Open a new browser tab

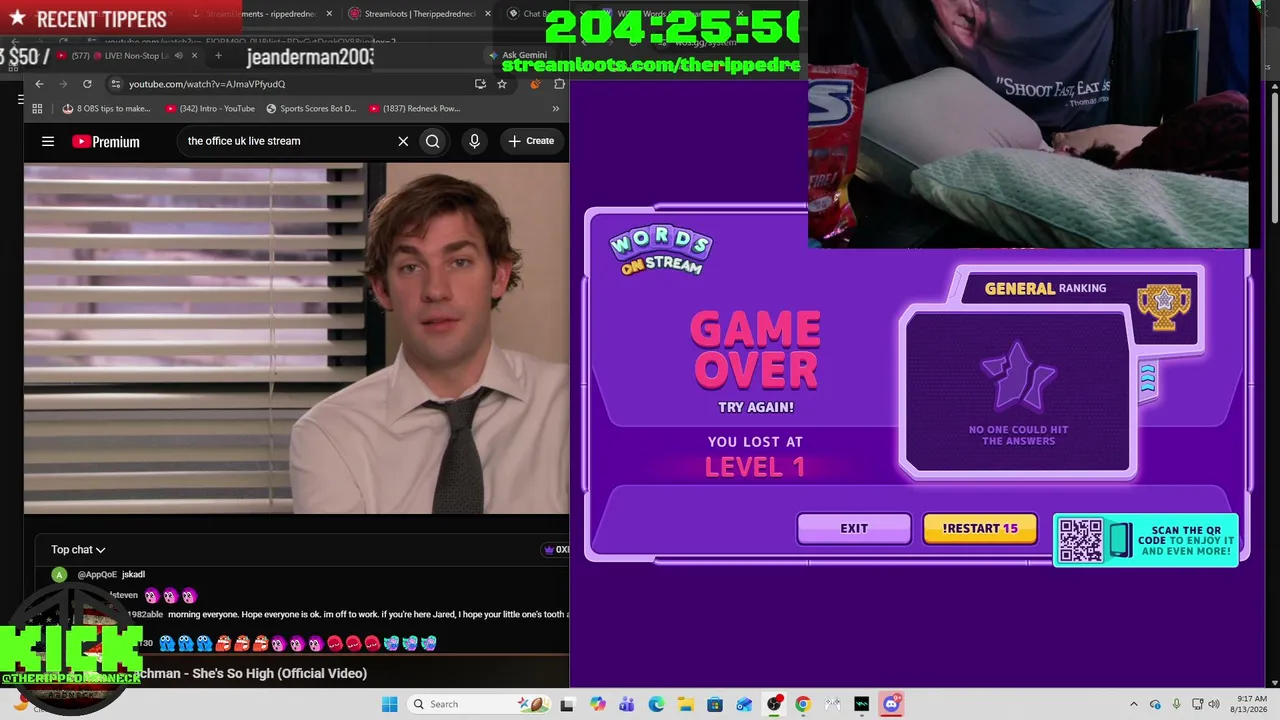click(x=218, y=56)
